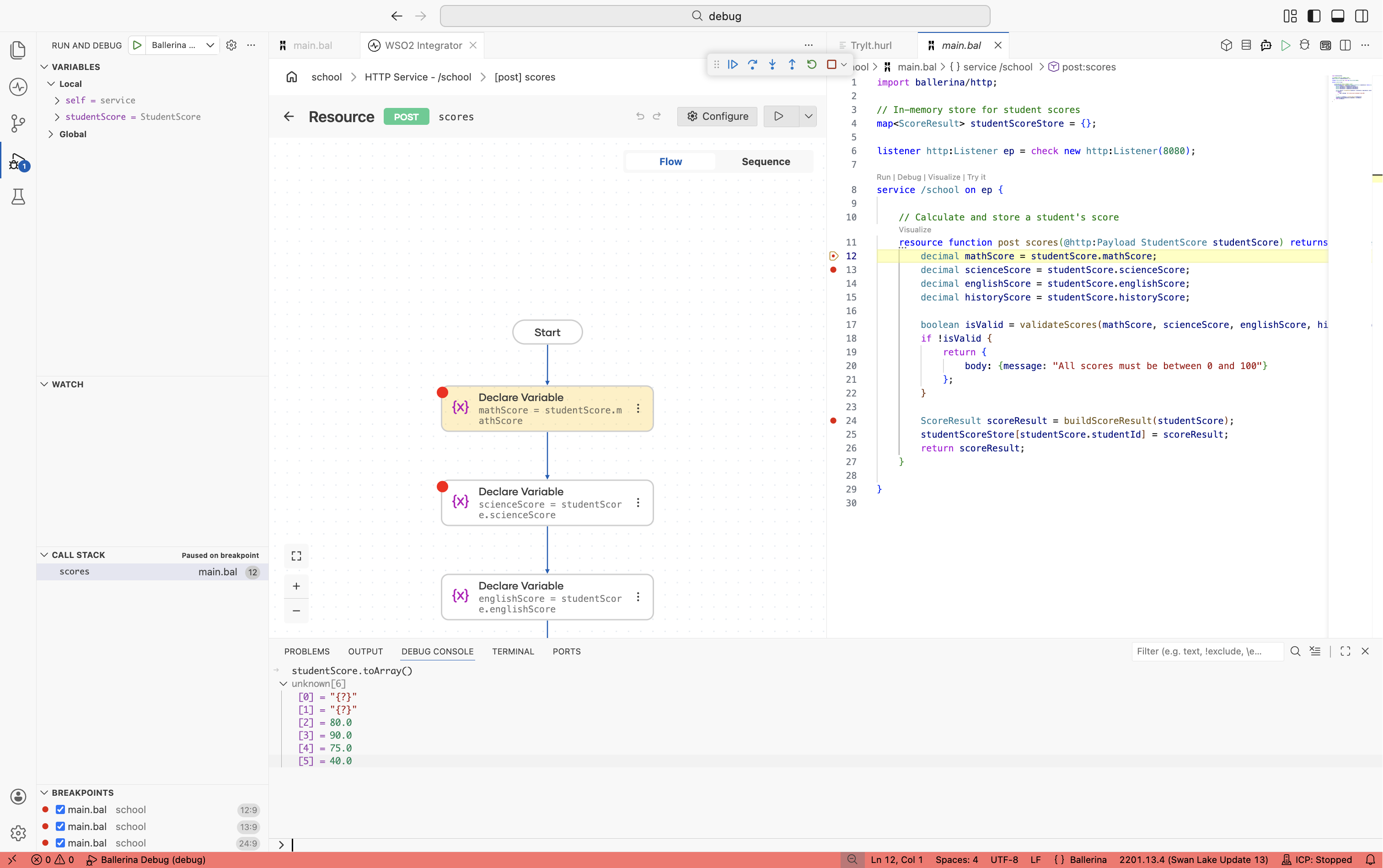Click the Try it code lens link
The image size is (1383, 868).
click(x=976, y=177)
